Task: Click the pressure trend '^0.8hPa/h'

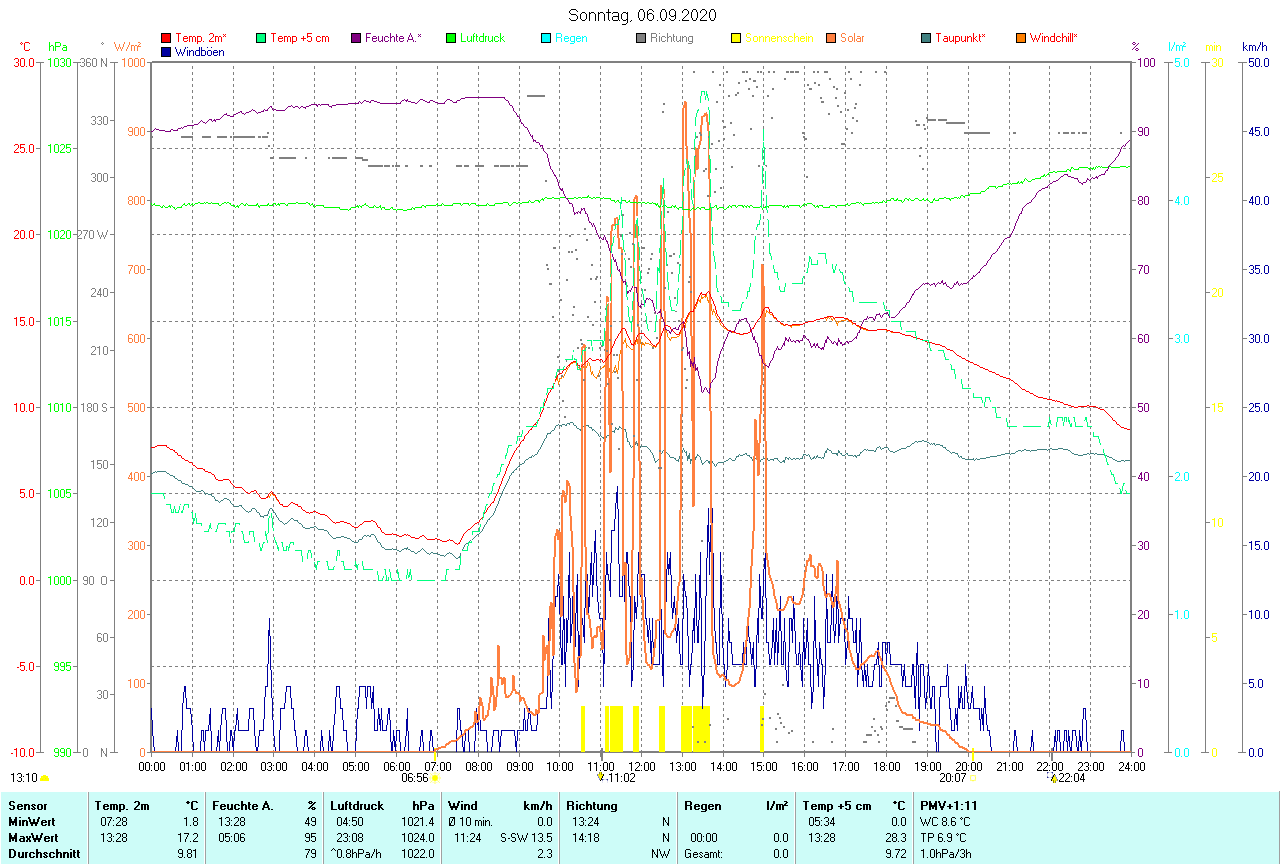Action: [x=356, y=853]
